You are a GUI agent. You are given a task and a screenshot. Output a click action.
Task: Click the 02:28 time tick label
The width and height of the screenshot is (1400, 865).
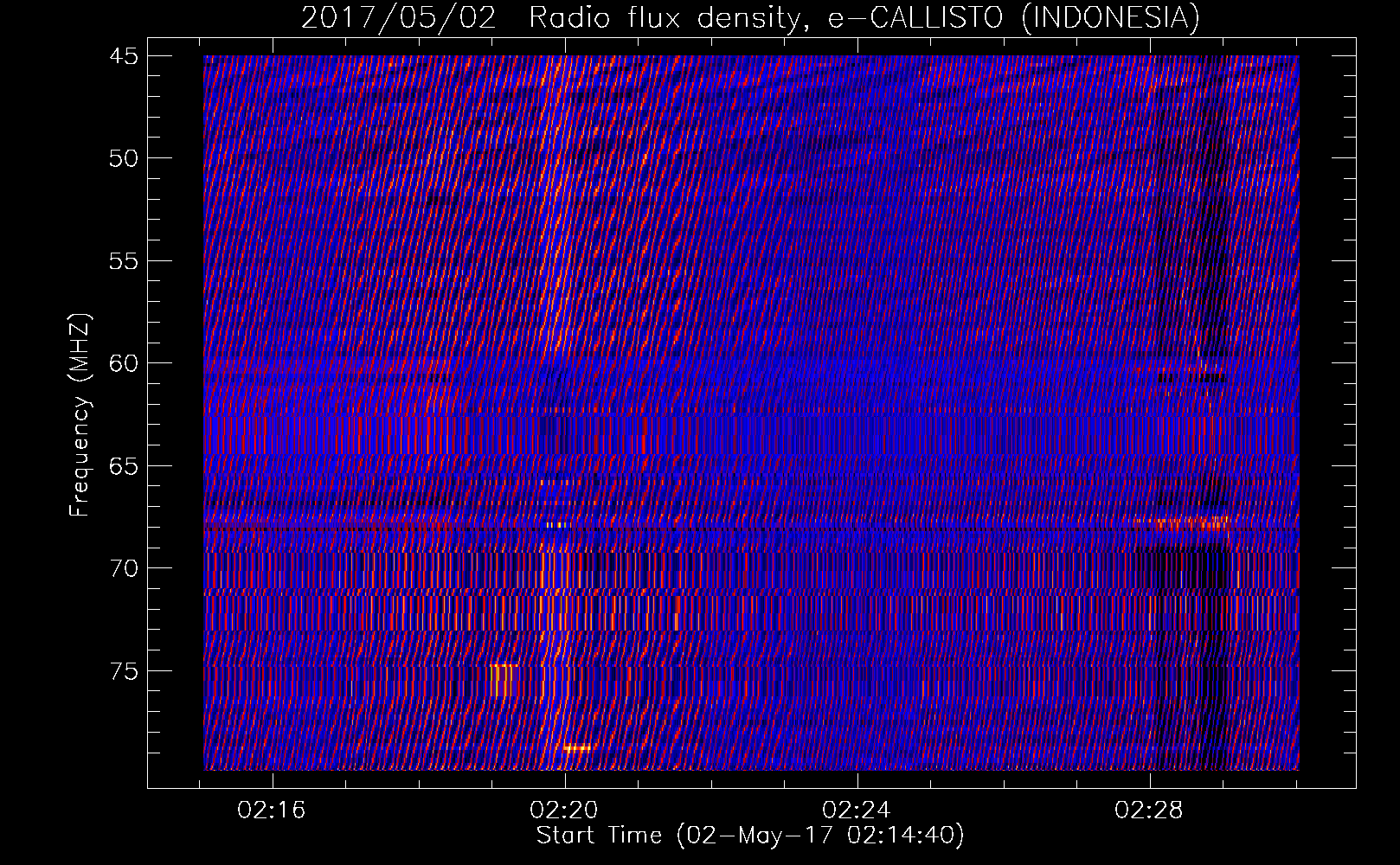pos(1149,811)
